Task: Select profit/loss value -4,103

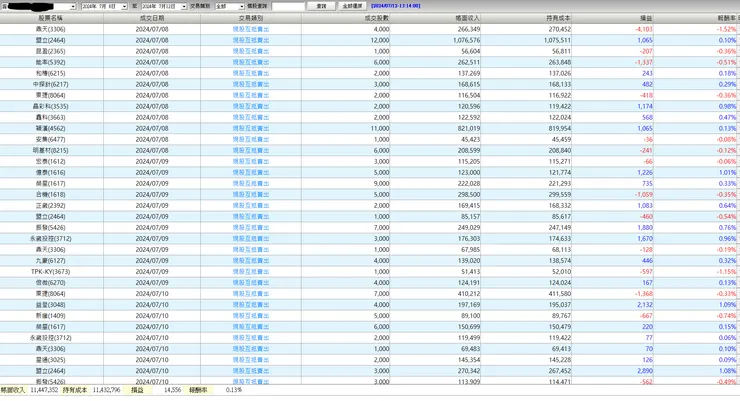Action: tap(644, 29)
